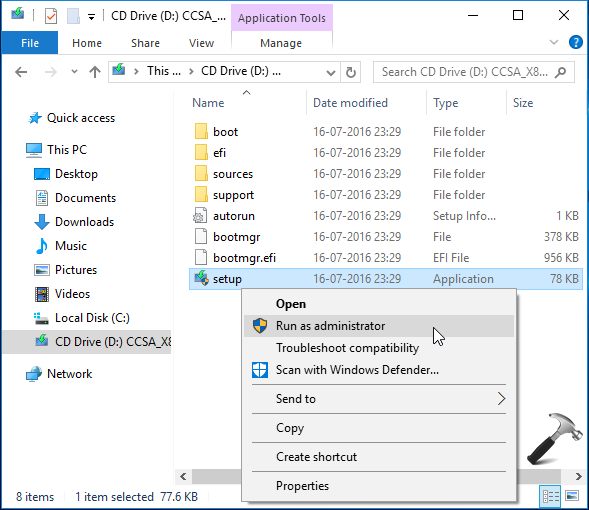Open Music in the navigation pane
This screenshot has width=589, height=510.
pos(61,246)
